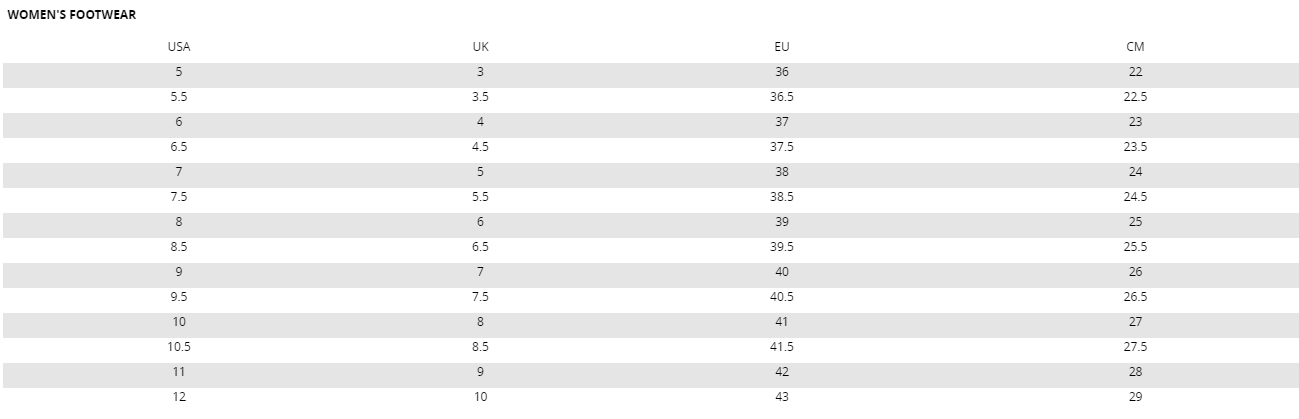Select USA size 12 cell
The width and height of the screenshot is (1299, 419).
click(x=179, y=397)
